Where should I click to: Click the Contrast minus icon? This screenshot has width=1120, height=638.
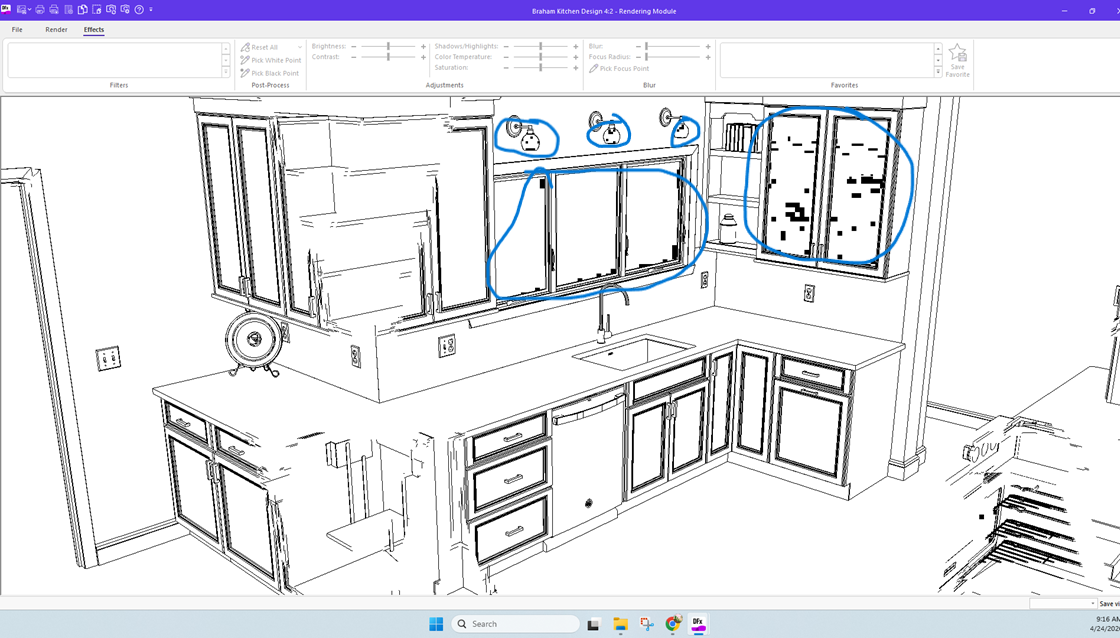point(353,57)
